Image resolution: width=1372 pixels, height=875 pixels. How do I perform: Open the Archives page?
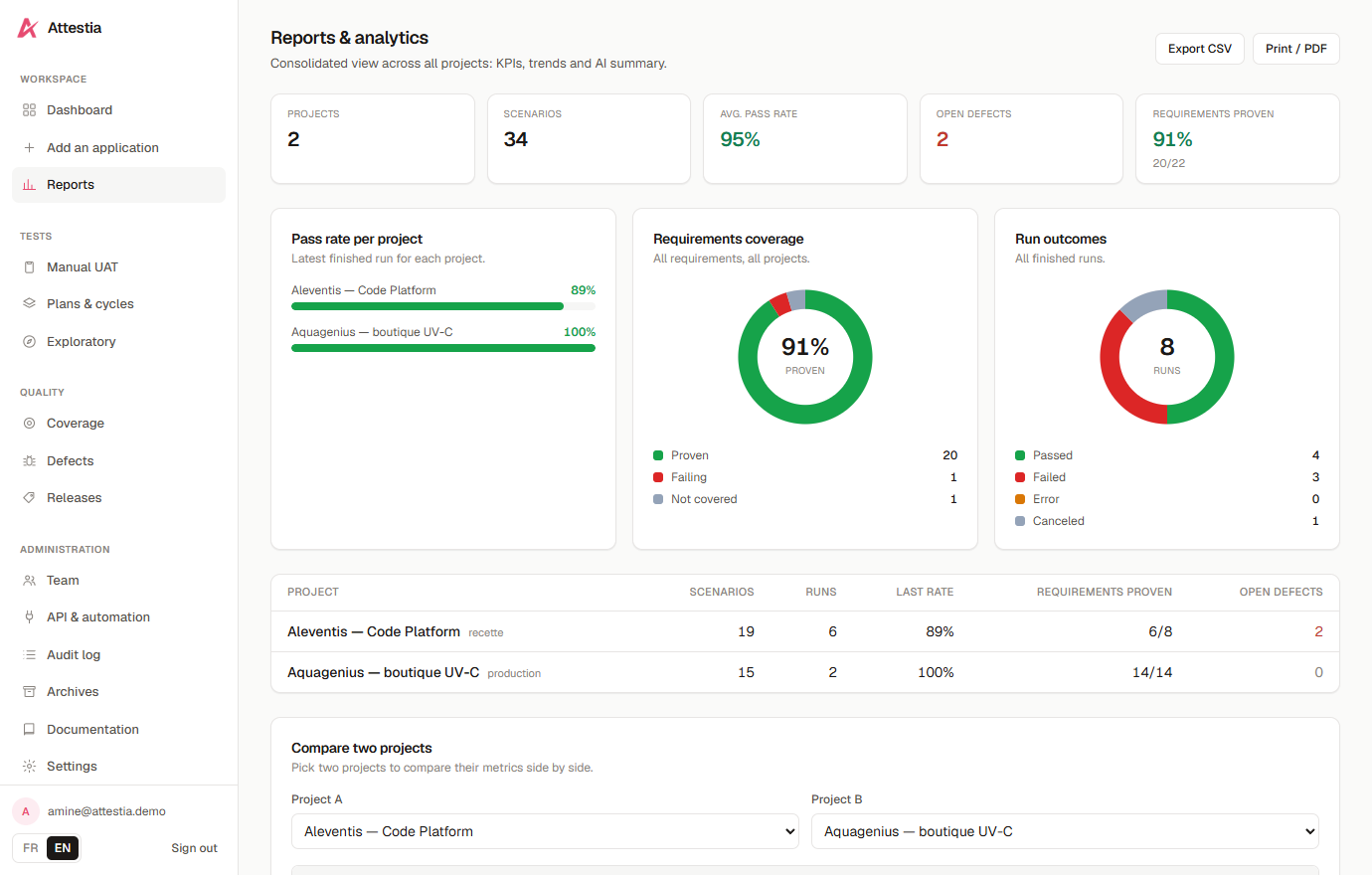coord(118,692)
